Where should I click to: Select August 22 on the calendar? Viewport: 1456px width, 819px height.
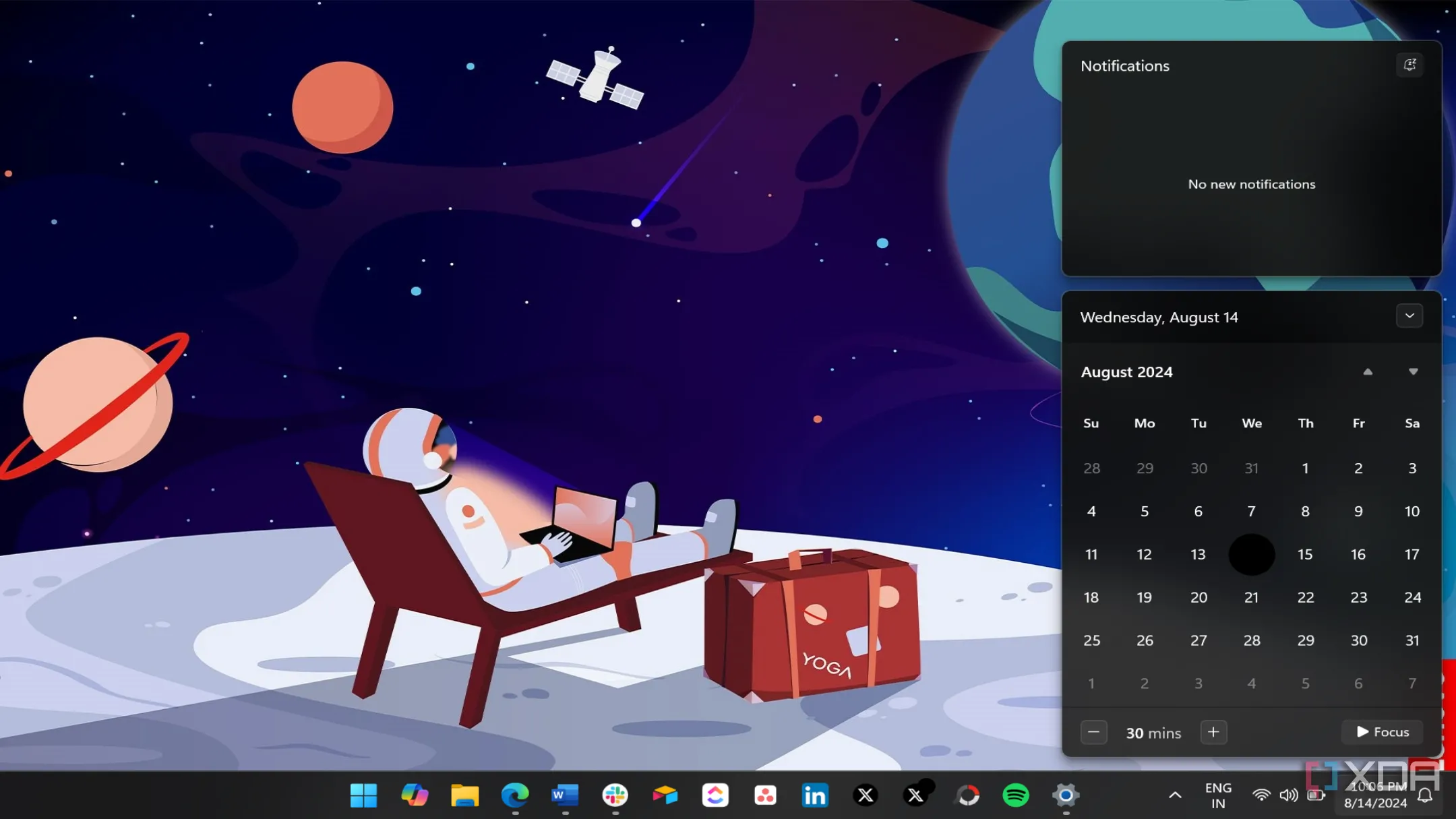(x=1306, y=597)
